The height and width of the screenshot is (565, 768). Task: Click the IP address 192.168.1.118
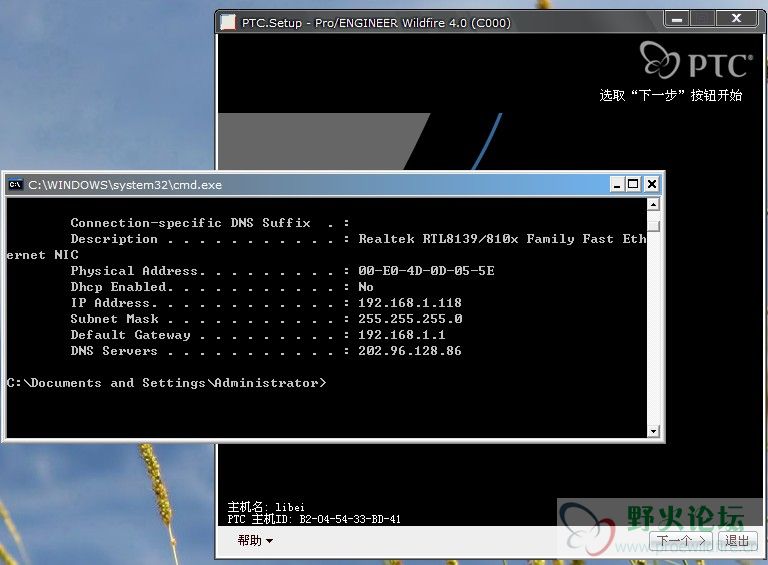tap(410, 303)
